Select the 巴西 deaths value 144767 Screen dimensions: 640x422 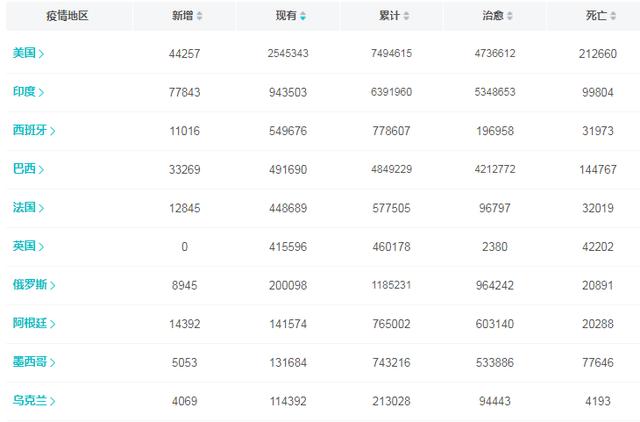[598, 170]
